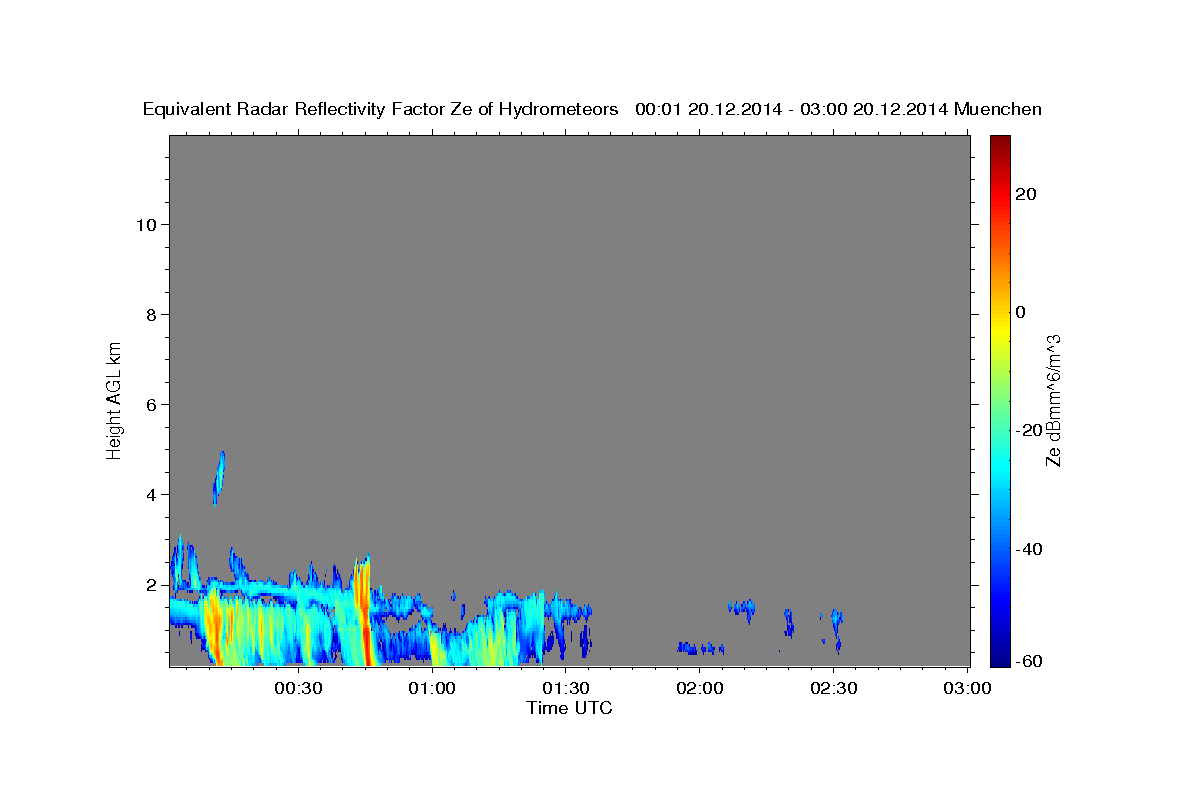Click the colorbar value label 20
The width and height of the screenshot is (1200, 800).
1025,194
